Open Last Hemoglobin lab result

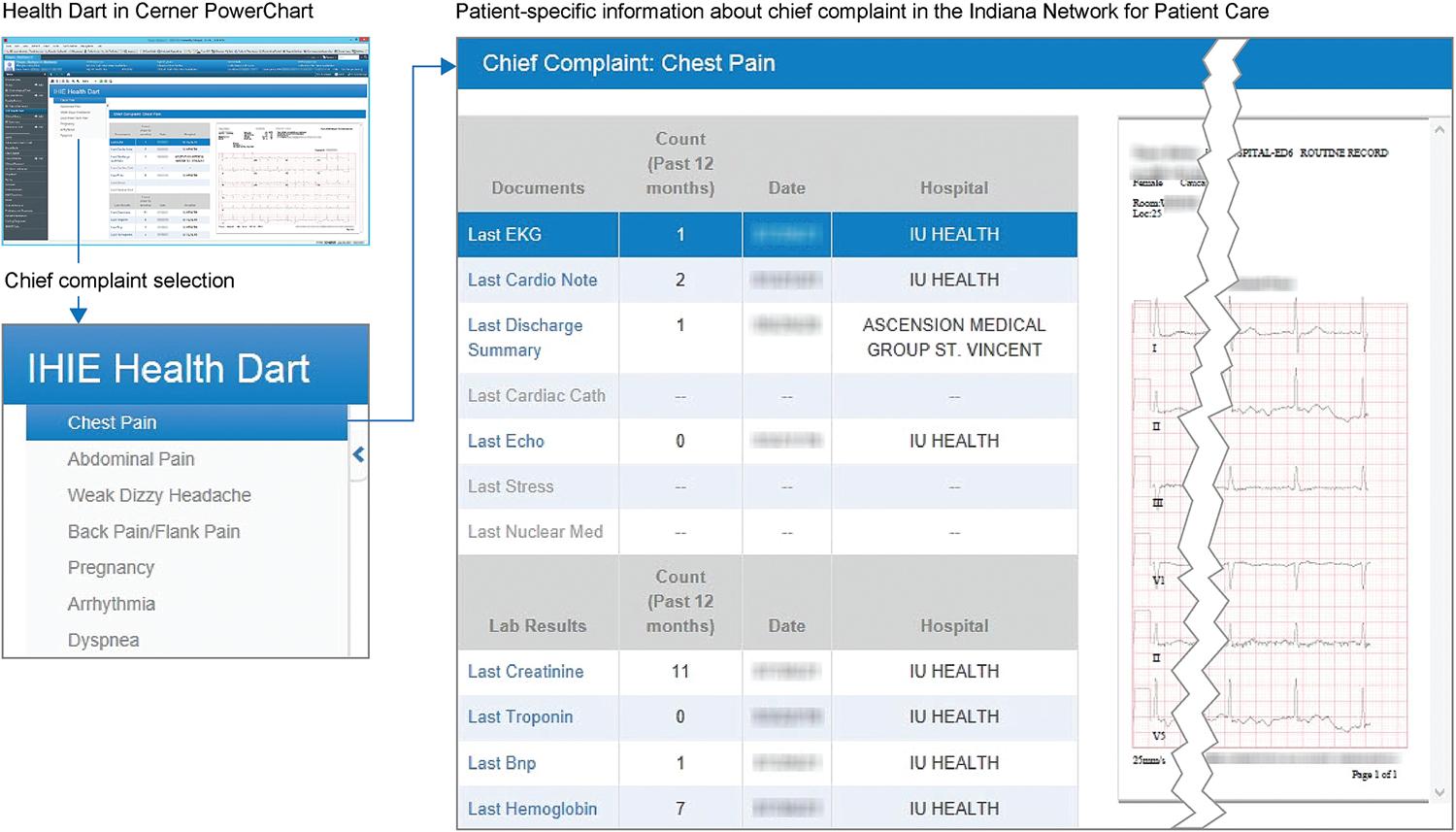(532, 809)
